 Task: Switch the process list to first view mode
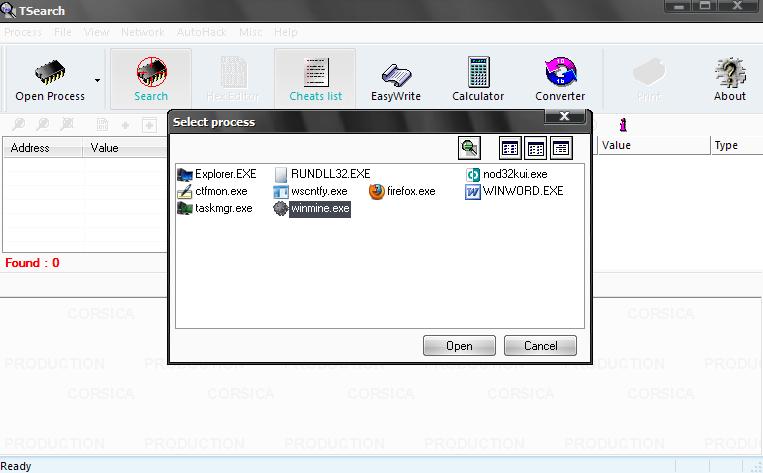510,148
